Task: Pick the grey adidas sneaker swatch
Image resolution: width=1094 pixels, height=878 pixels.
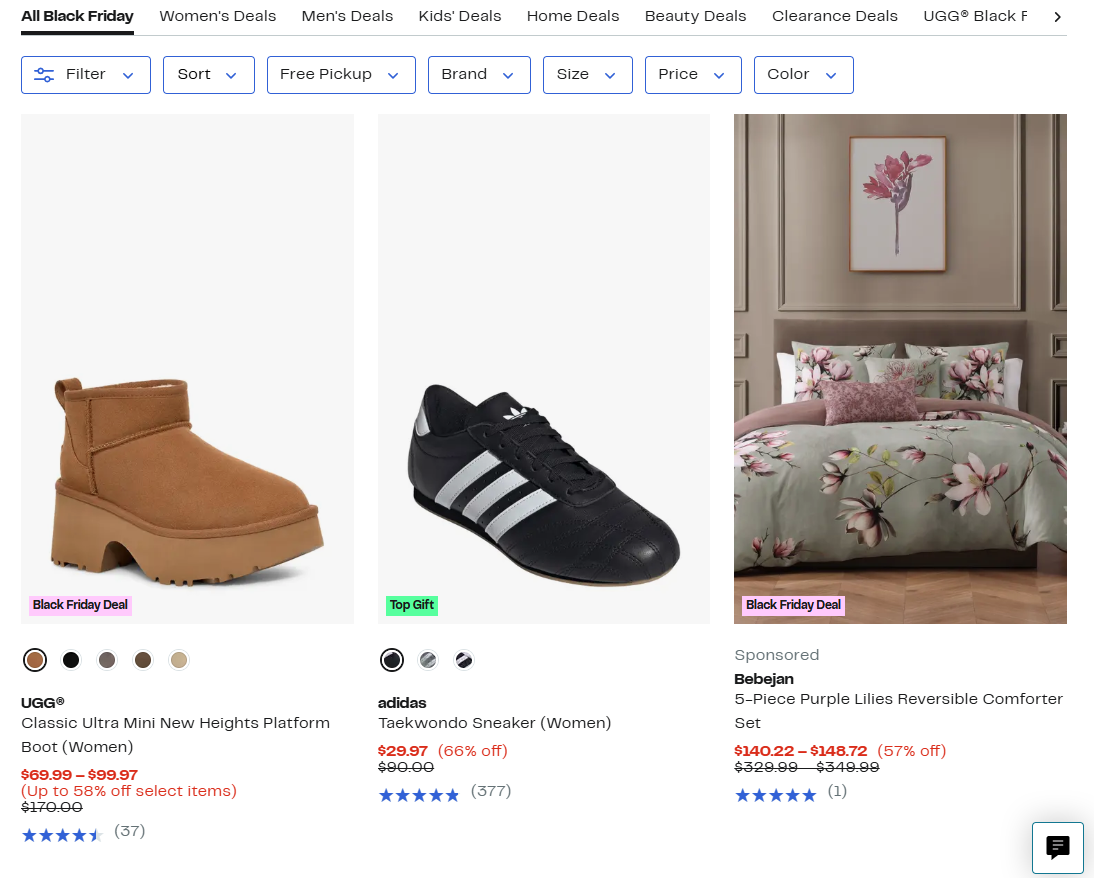Action: [x=428, y=660]
